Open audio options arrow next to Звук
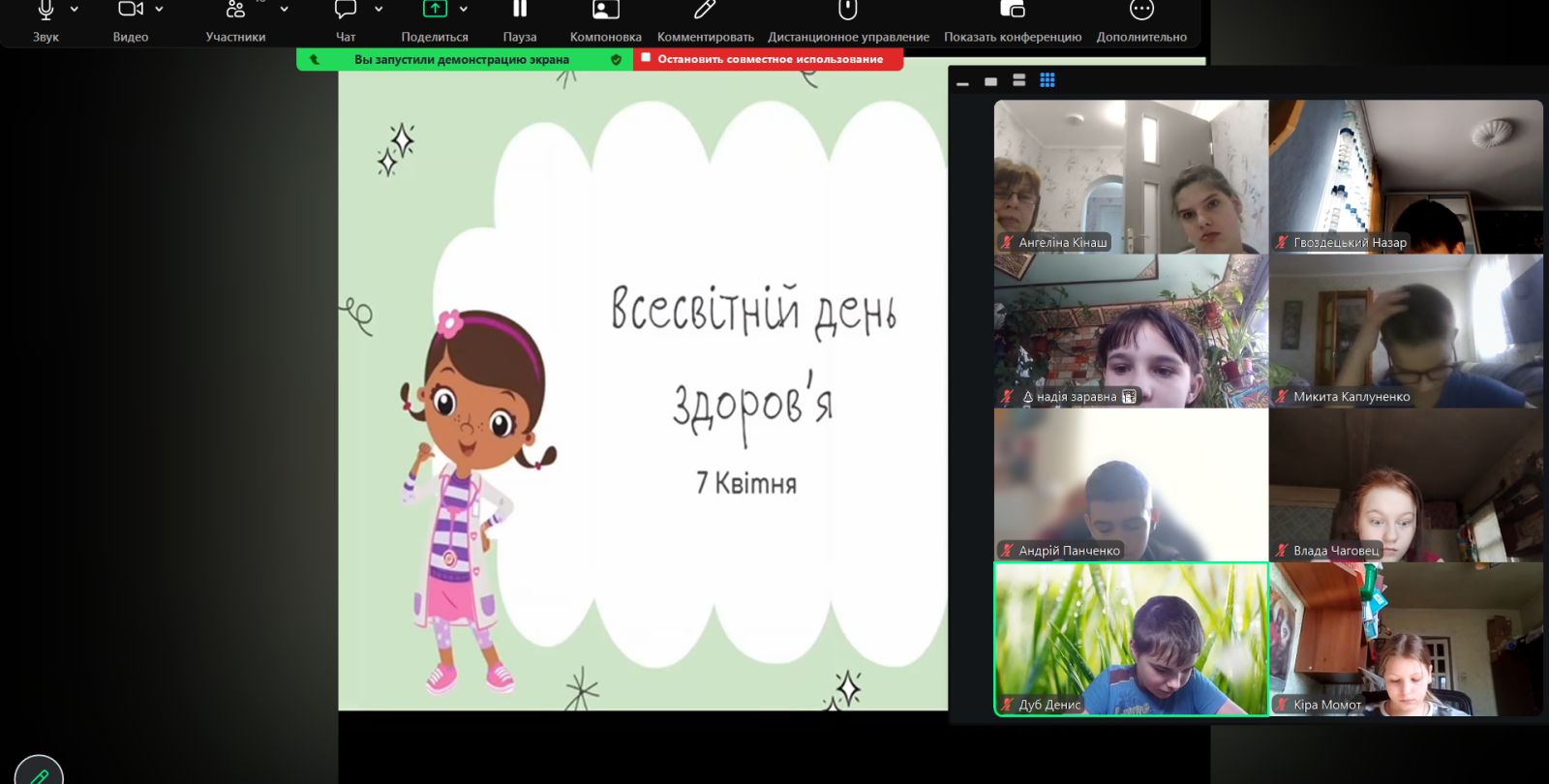This screenshot has width=1549, height=784. point(75,10)
